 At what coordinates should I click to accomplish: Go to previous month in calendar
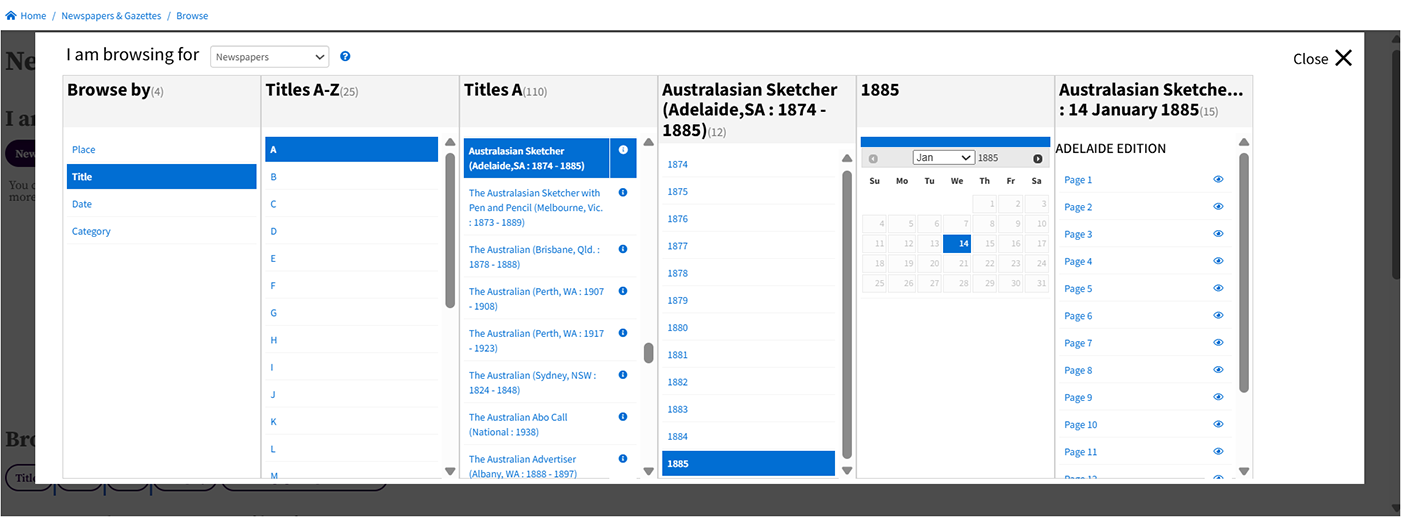click(873, 159)
